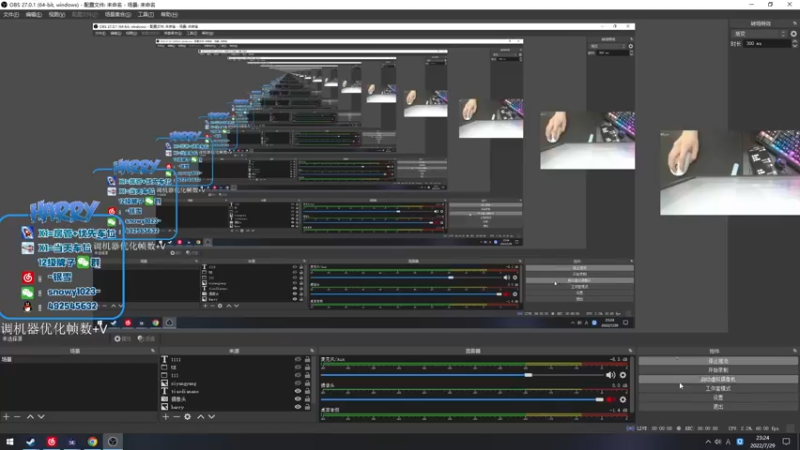The width and height of the screenshot is (800, 450).
Task: Open Google Chrome from the taskbar
Action: (92, 442)
